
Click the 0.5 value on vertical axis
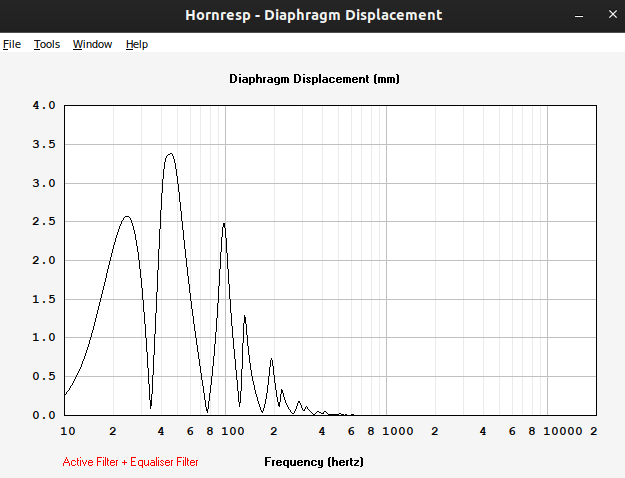44,376
